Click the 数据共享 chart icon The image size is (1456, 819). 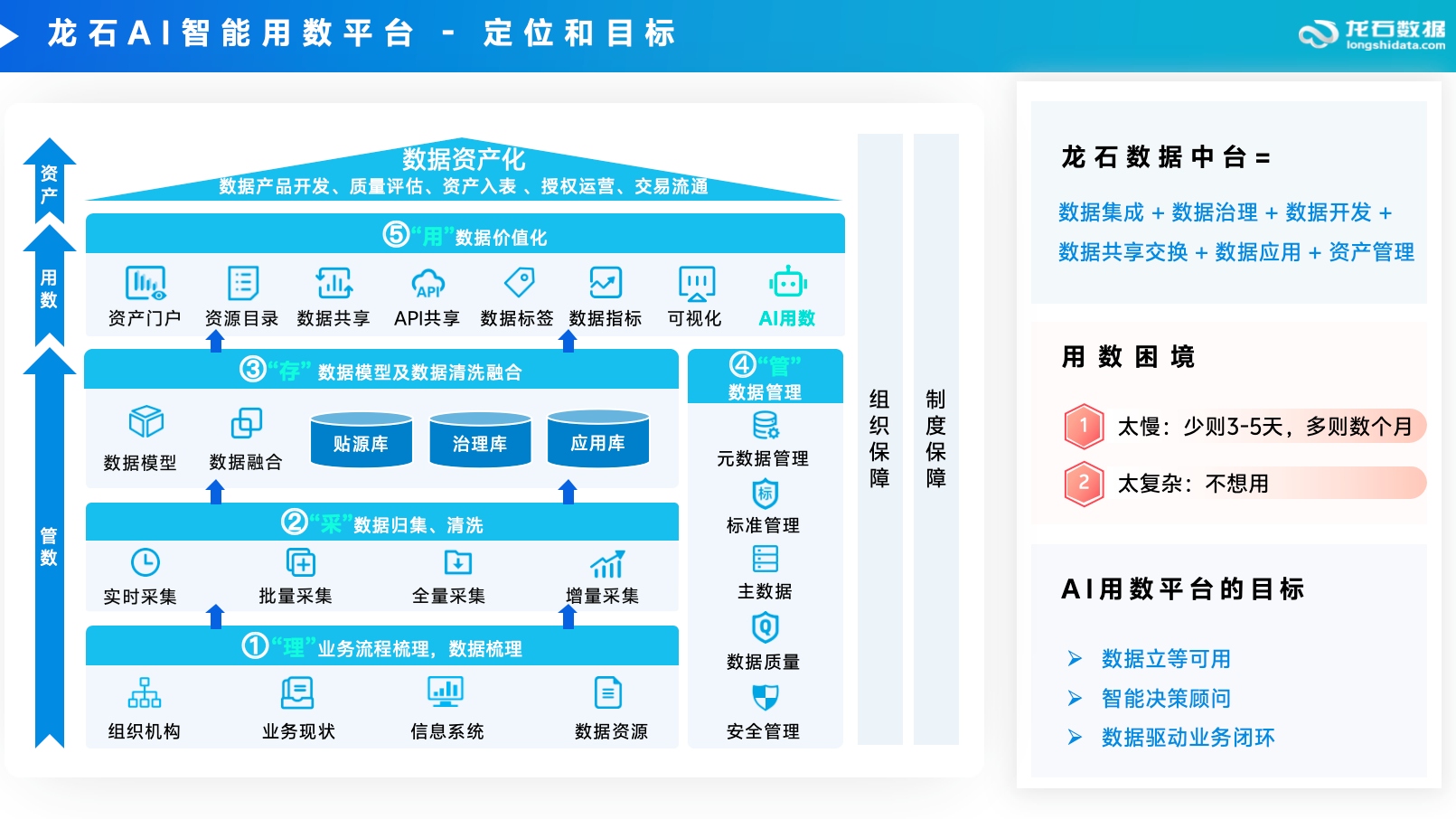[333, 283]
